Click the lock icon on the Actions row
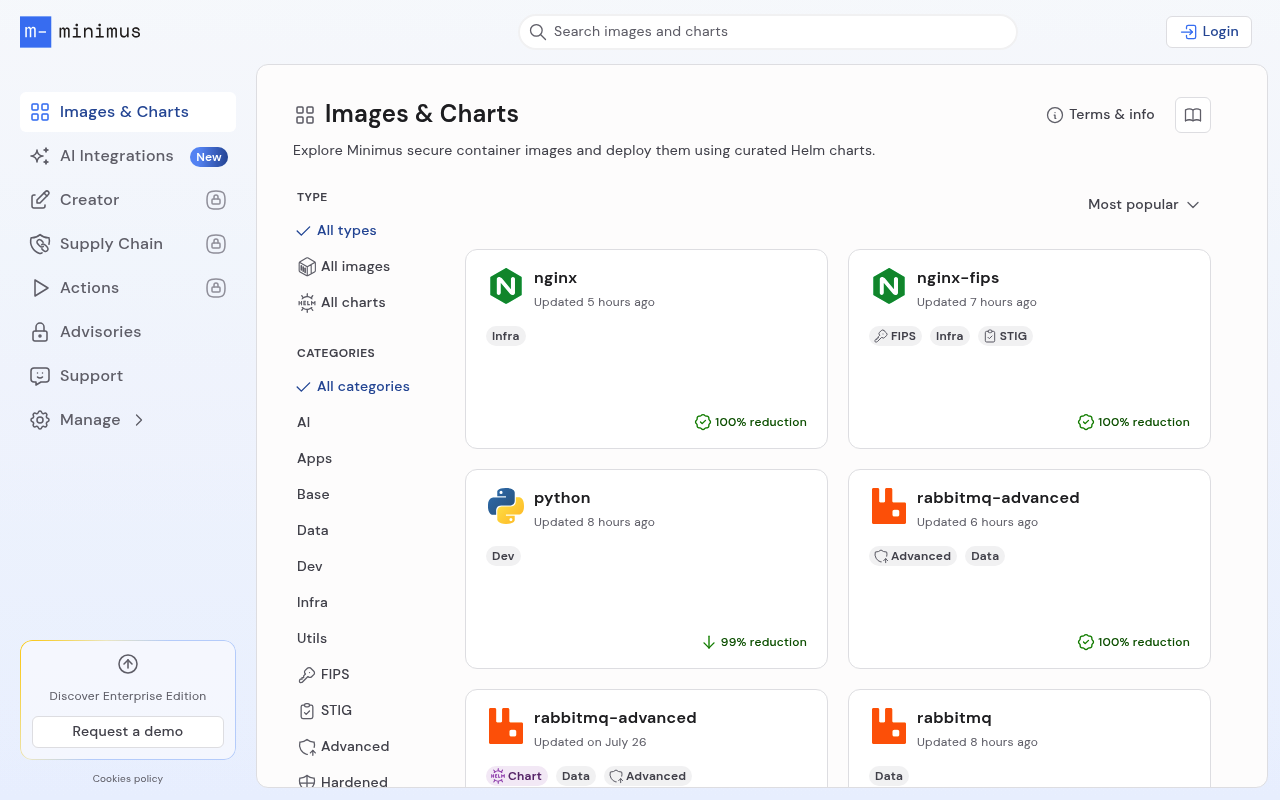 coord(215,288)
